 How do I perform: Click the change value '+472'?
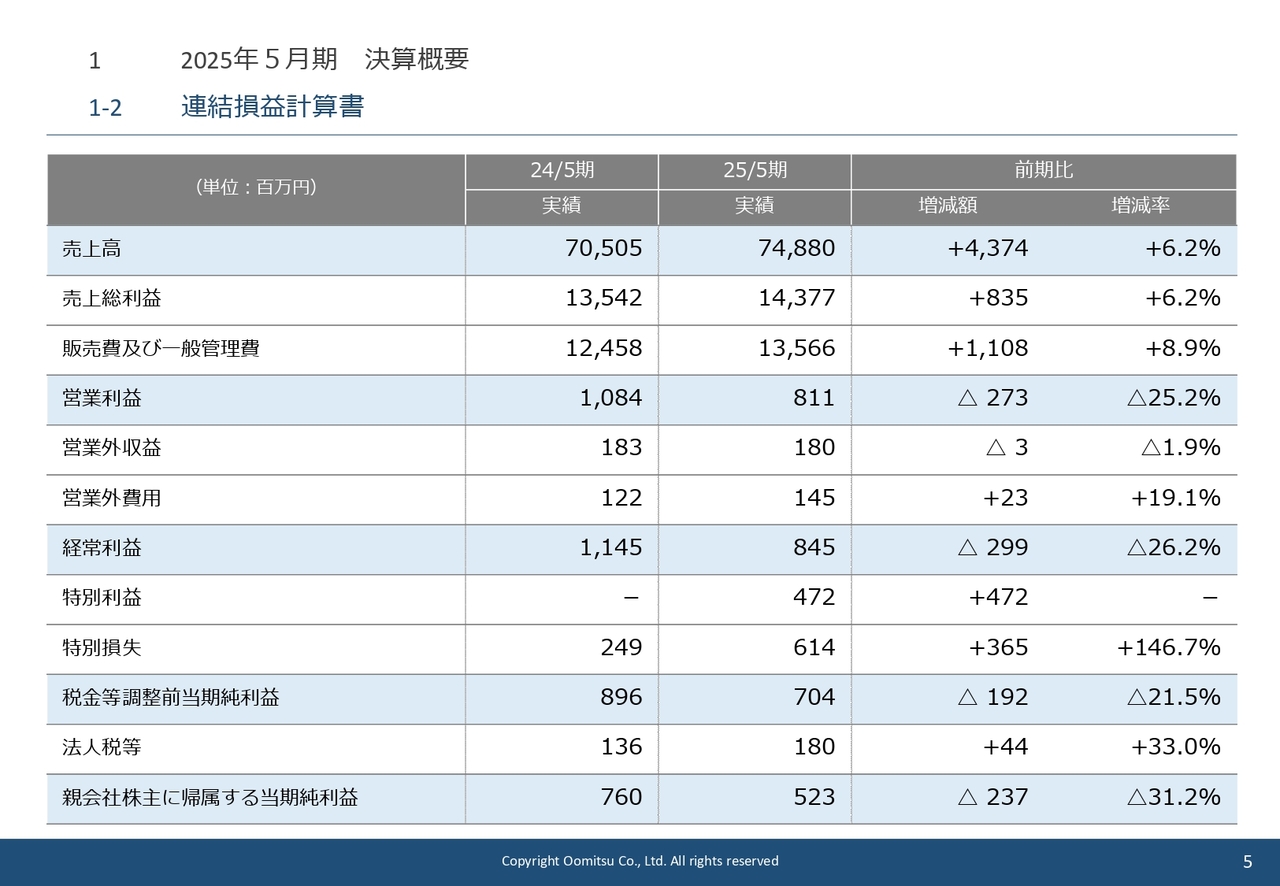click(x=998, y=597)
